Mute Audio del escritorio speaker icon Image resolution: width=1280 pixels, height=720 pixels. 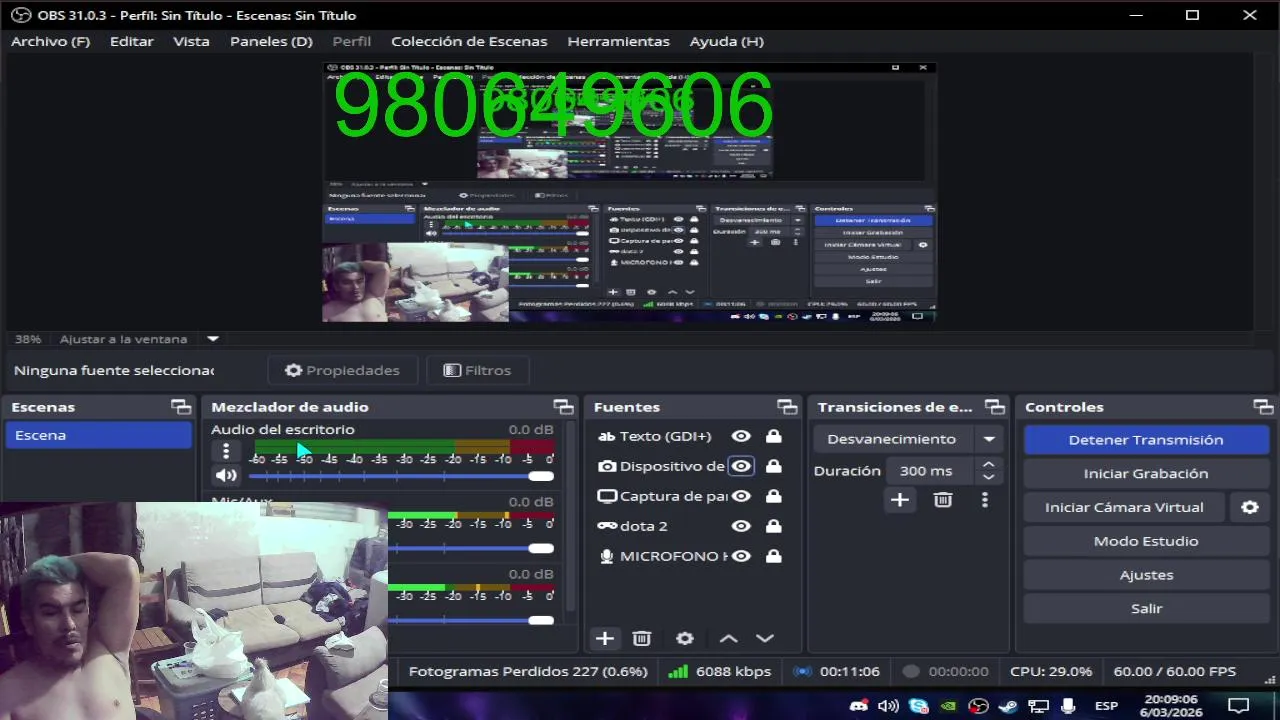coord(227,476)
